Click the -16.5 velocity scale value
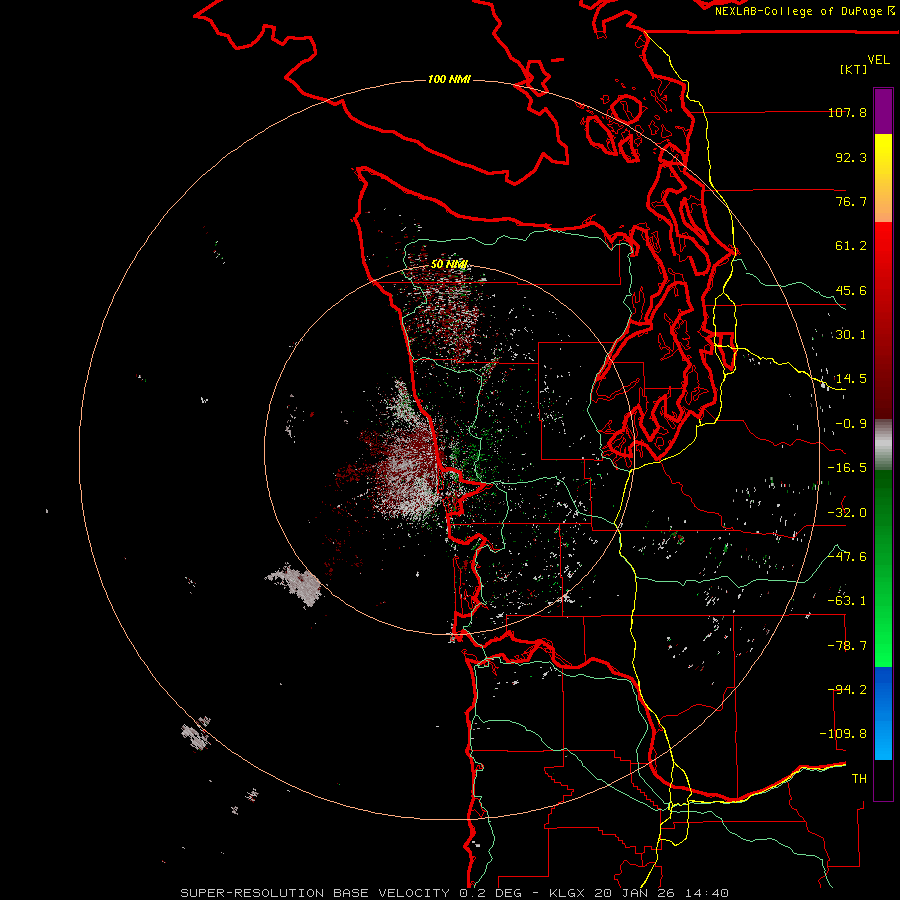 847,468
